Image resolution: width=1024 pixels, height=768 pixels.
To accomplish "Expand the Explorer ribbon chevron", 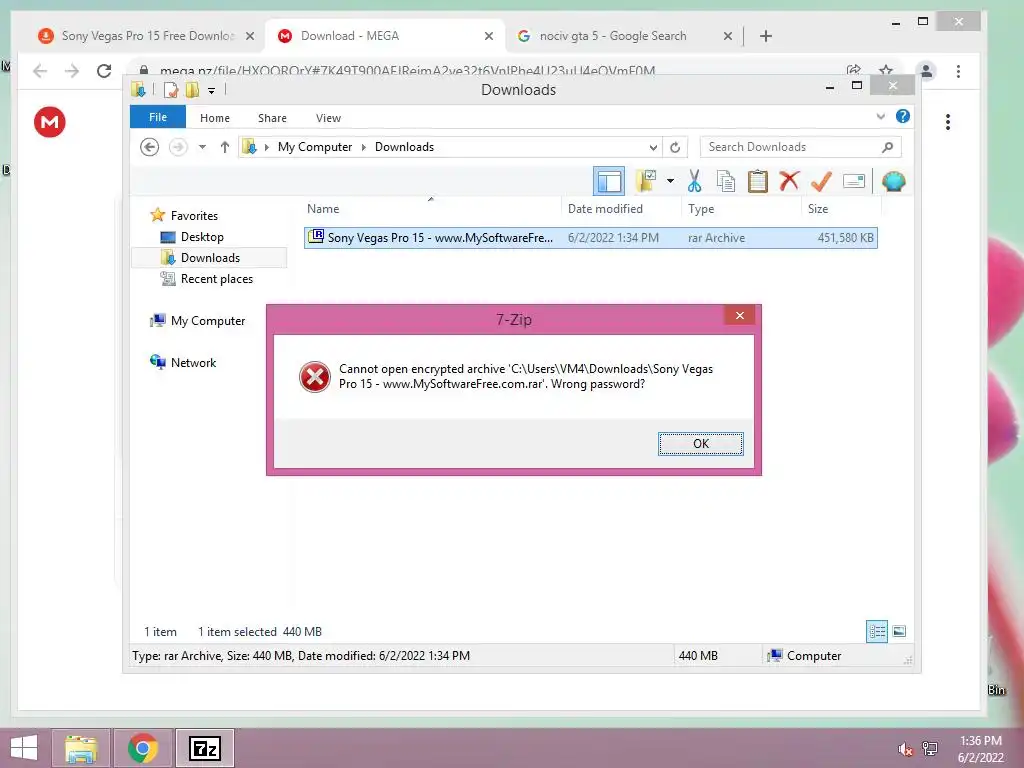I will pos(880,117).
